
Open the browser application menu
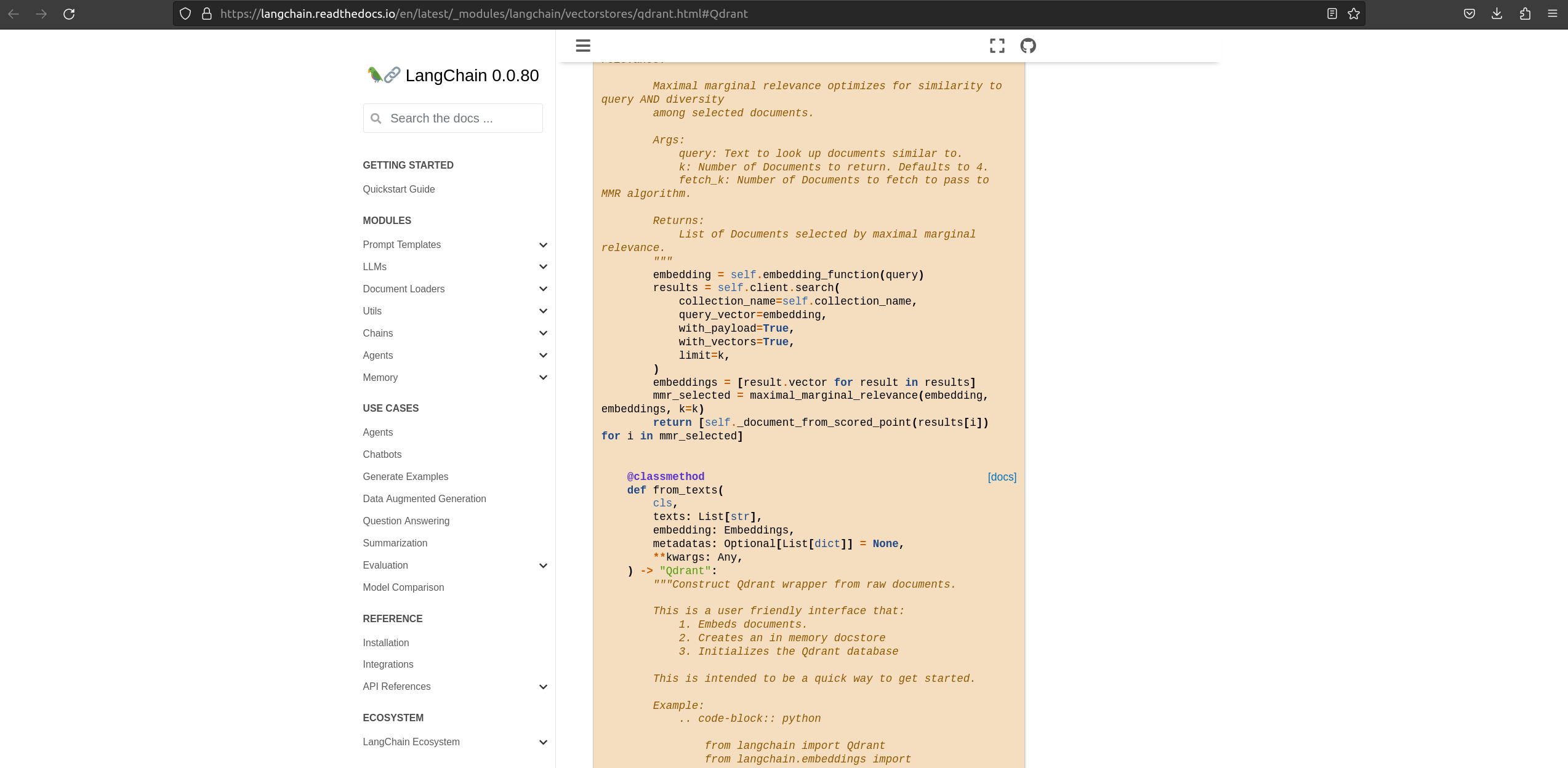click(x=1553, y=14)
